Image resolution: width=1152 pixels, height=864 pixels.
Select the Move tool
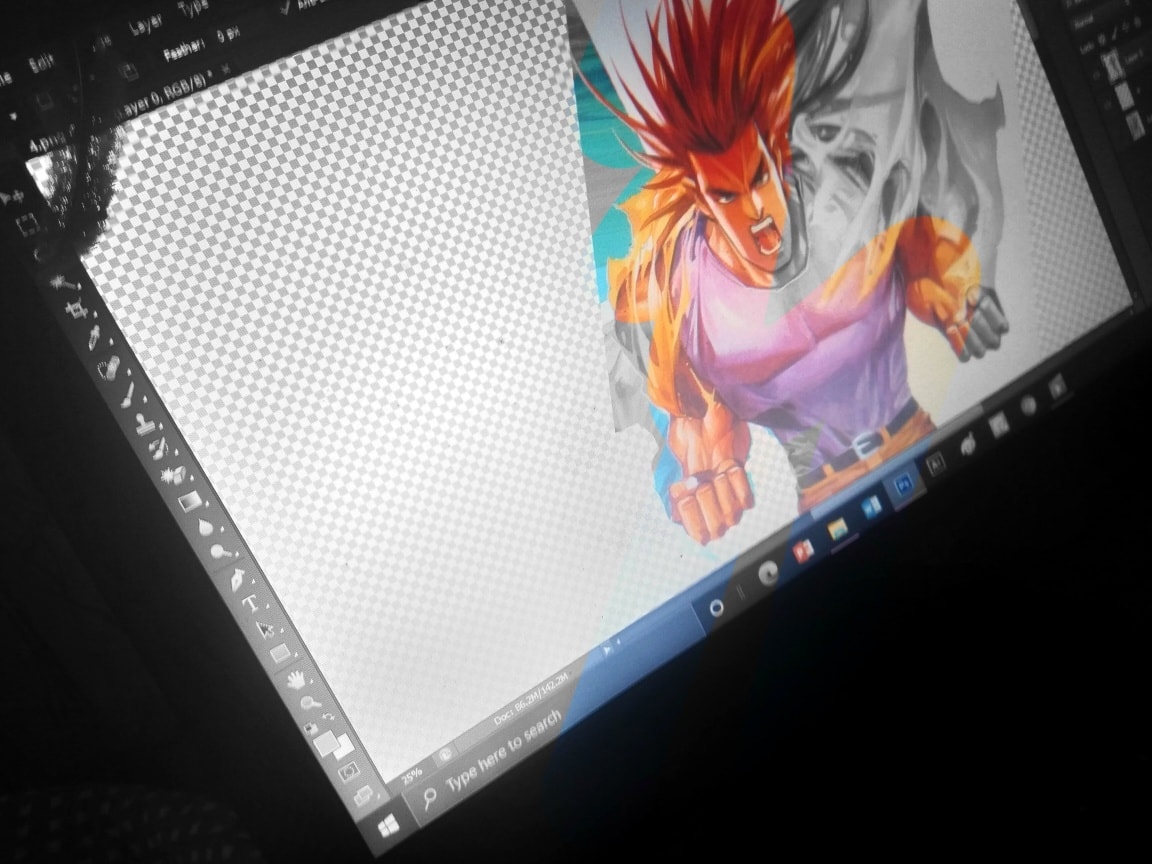click(12, 197)
